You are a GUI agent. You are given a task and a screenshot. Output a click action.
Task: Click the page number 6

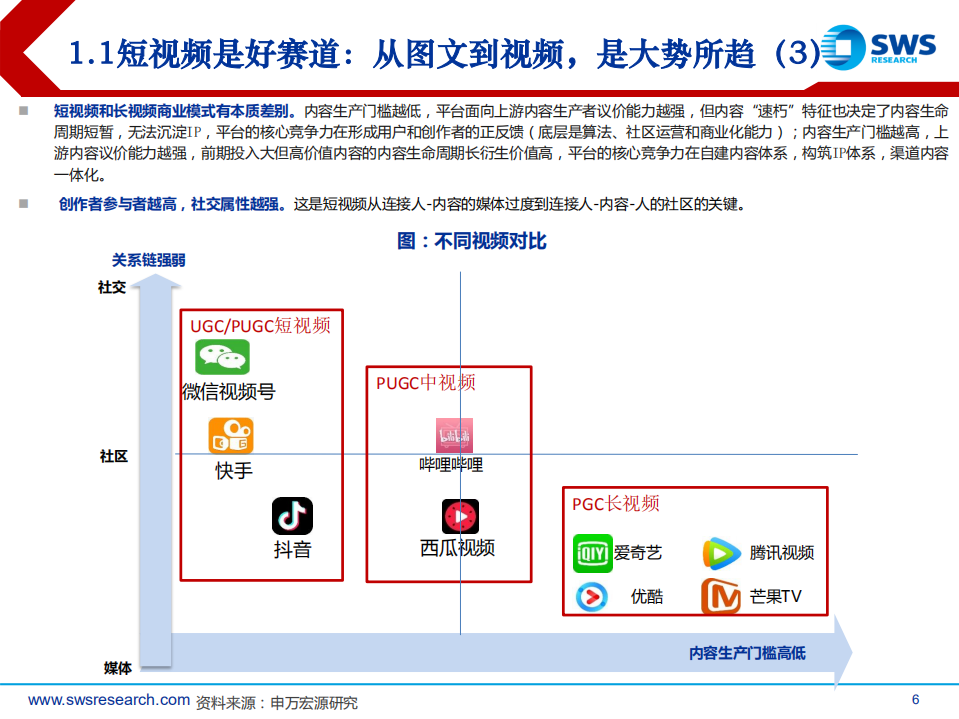916,701
